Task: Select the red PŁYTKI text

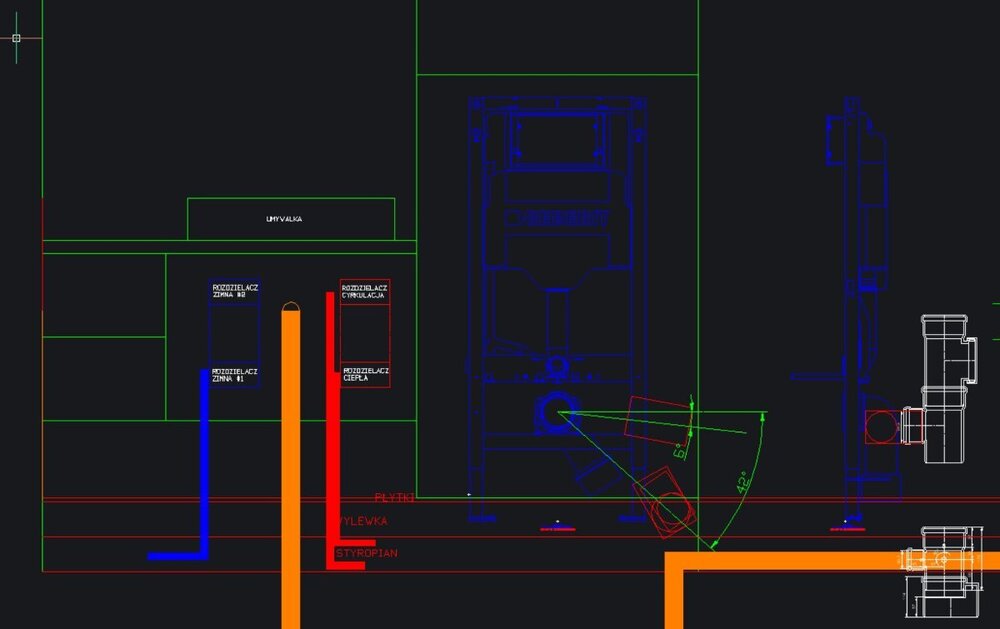Action: click(x=394, y=497)
